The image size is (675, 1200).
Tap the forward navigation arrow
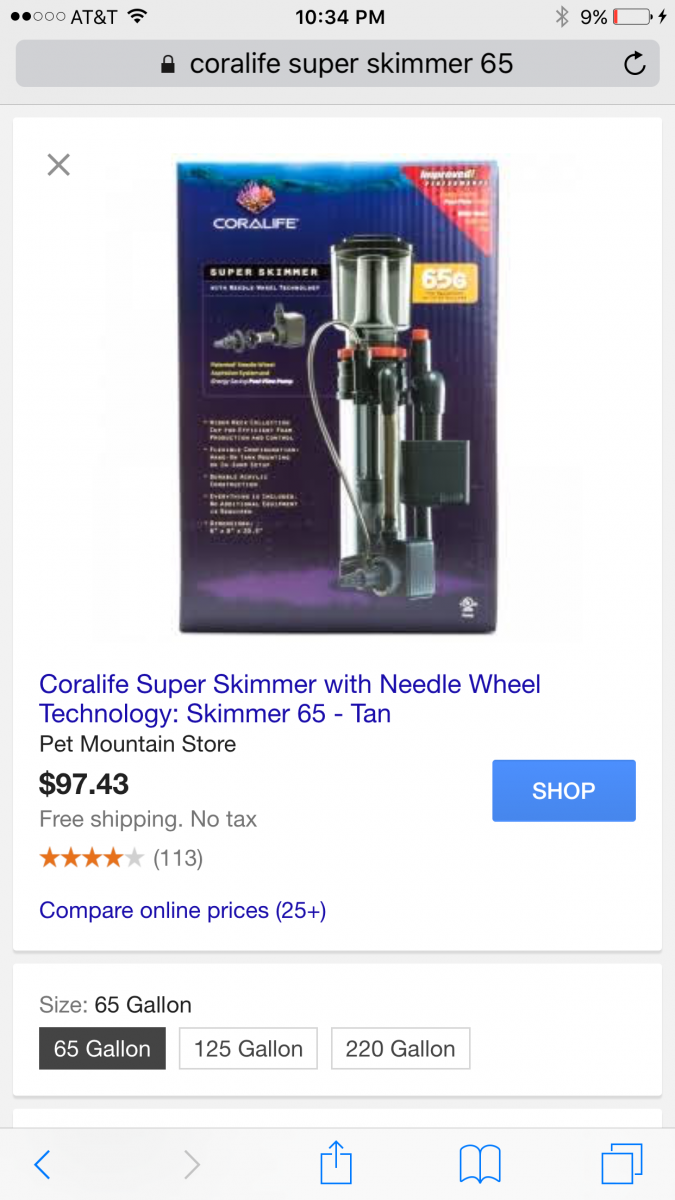191,1164
